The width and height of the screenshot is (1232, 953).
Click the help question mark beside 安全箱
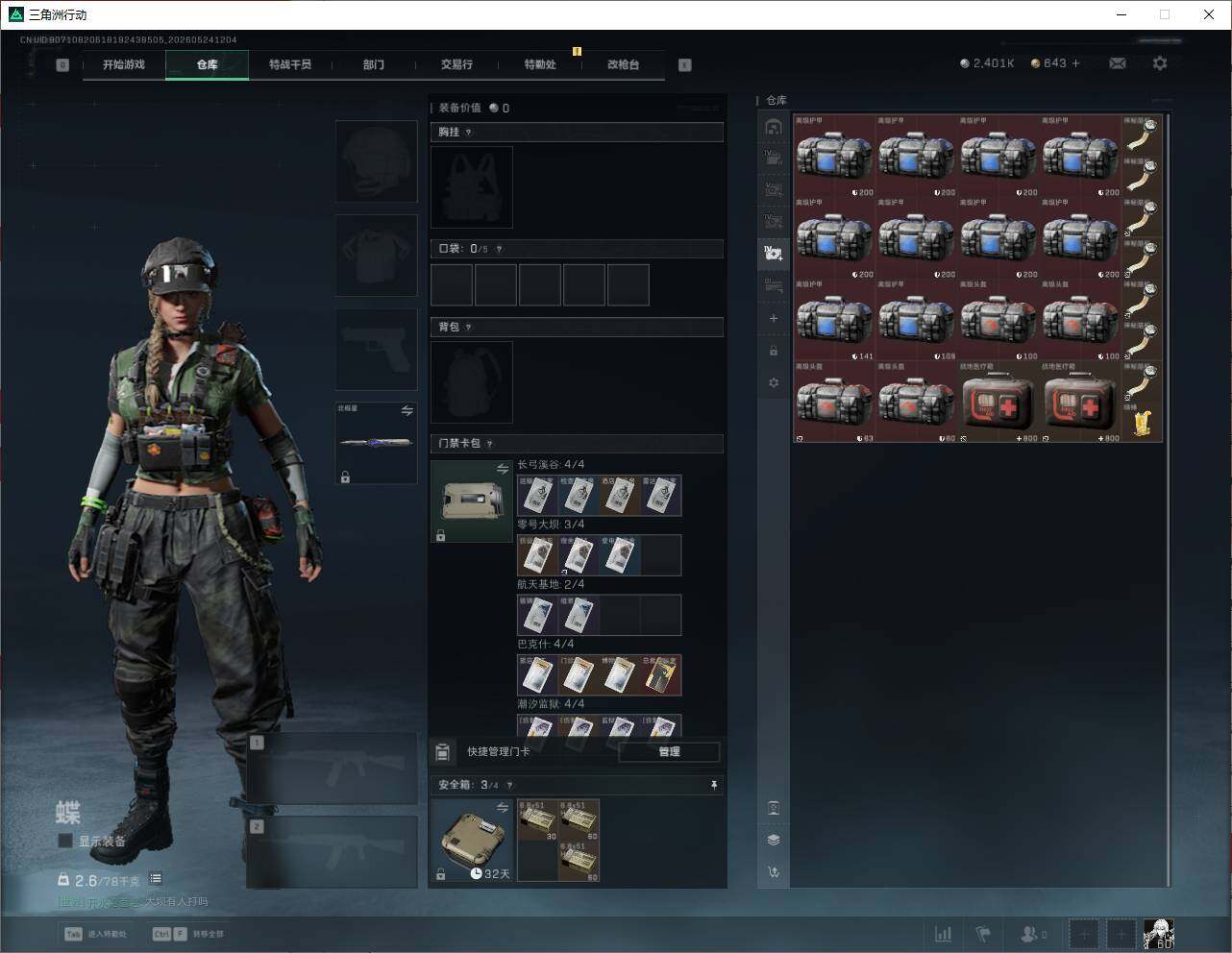click(509, 785)
